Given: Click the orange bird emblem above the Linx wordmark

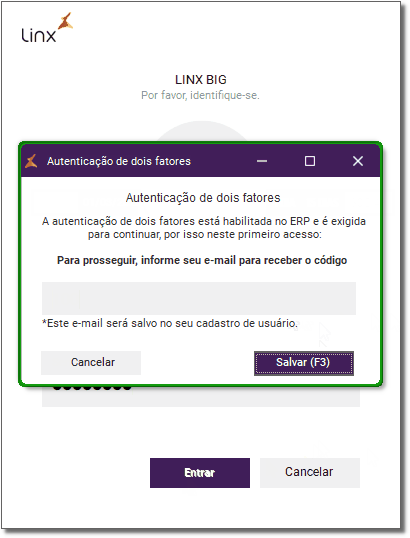Looking at the screenshot, I should (65, 21).
